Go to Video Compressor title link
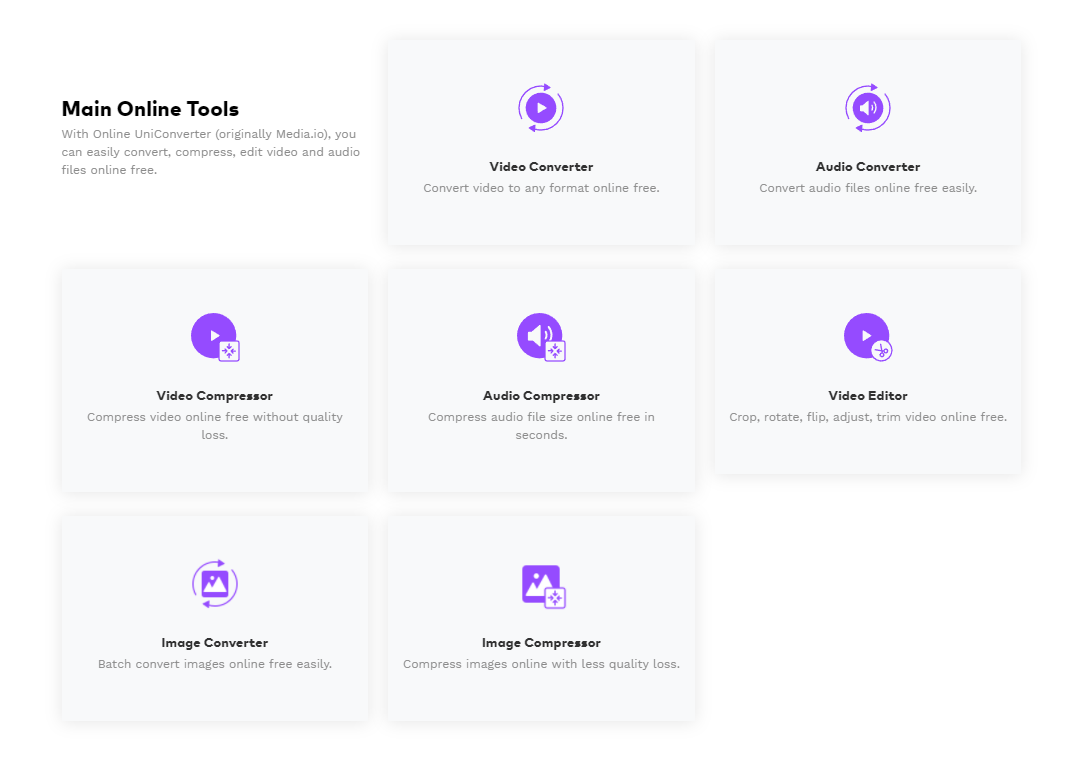This screenshot has height=774, width=1071. point(215,396)
